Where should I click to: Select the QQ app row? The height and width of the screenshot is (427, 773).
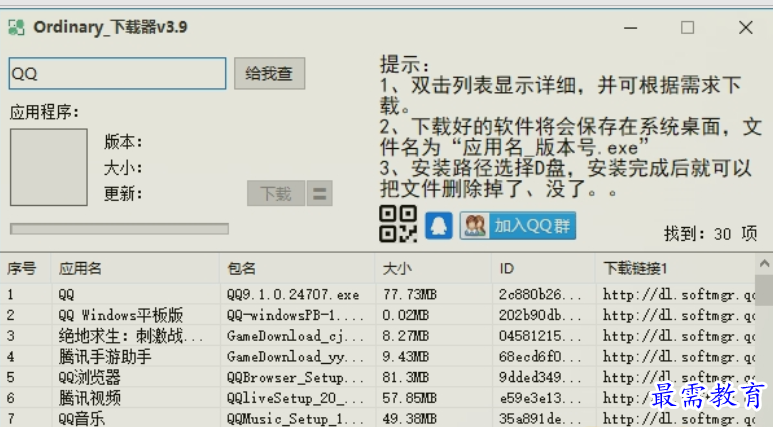pyautogui.click(x=378, y=294)
